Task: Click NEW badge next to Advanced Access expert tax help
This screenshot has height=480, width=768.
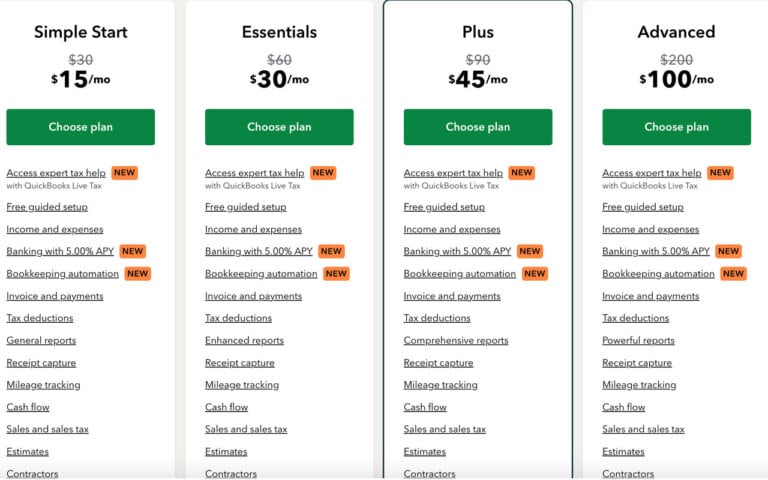Action: [720, 173]
